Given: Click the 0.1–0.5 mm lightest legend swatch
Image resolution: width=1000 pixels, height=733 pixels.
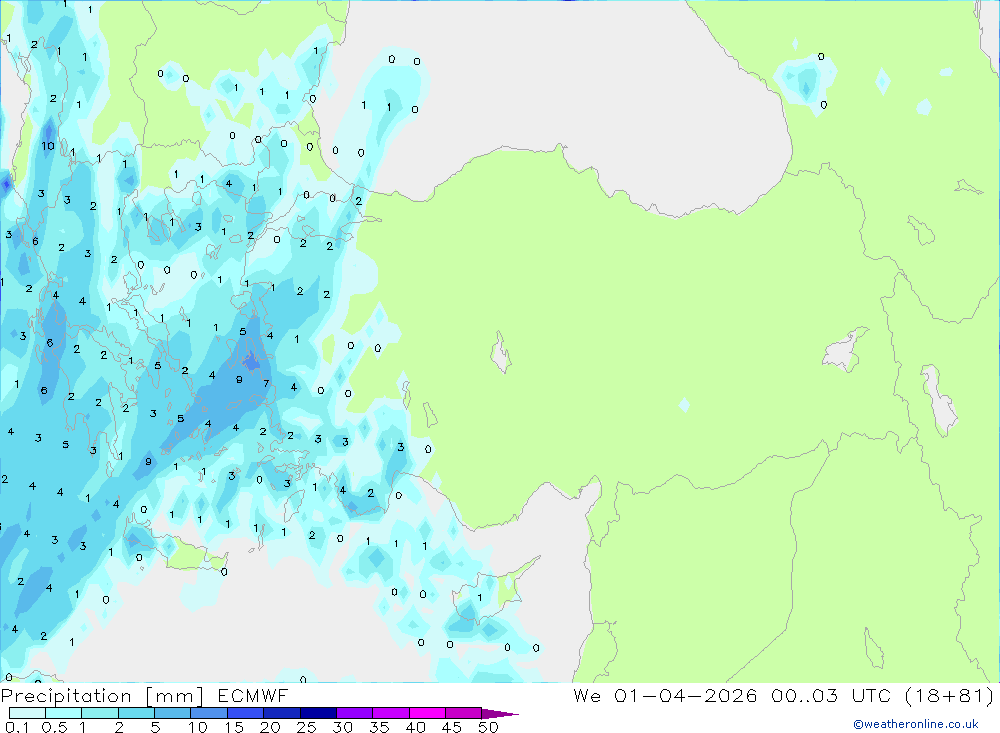Looking at the screenshot, I should click(x=27, y=713).
